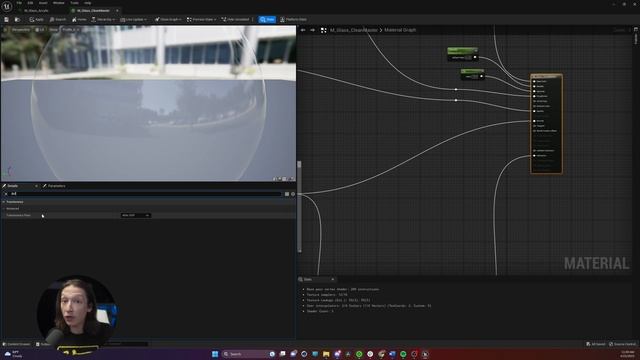Open the Search tool in material toolbar

tap(58, 19)
